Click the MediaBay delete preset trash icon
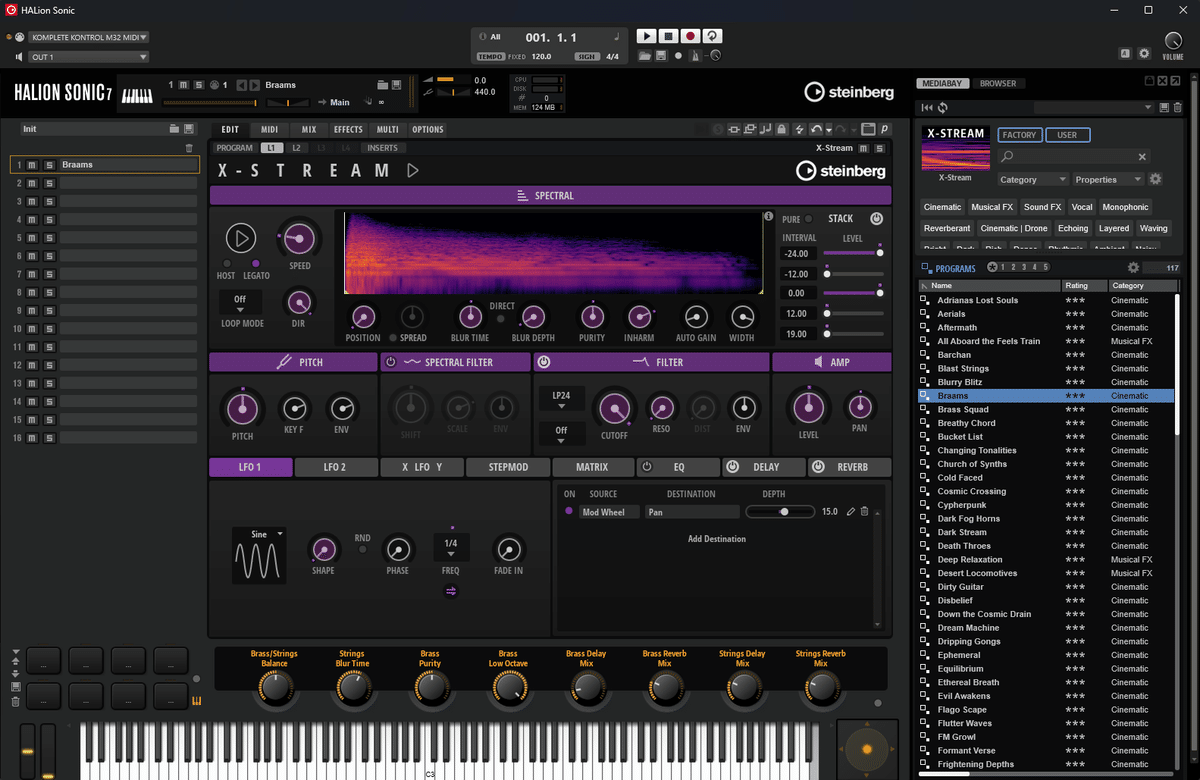Screen dimensions: 1200x780 point(1176,107)
